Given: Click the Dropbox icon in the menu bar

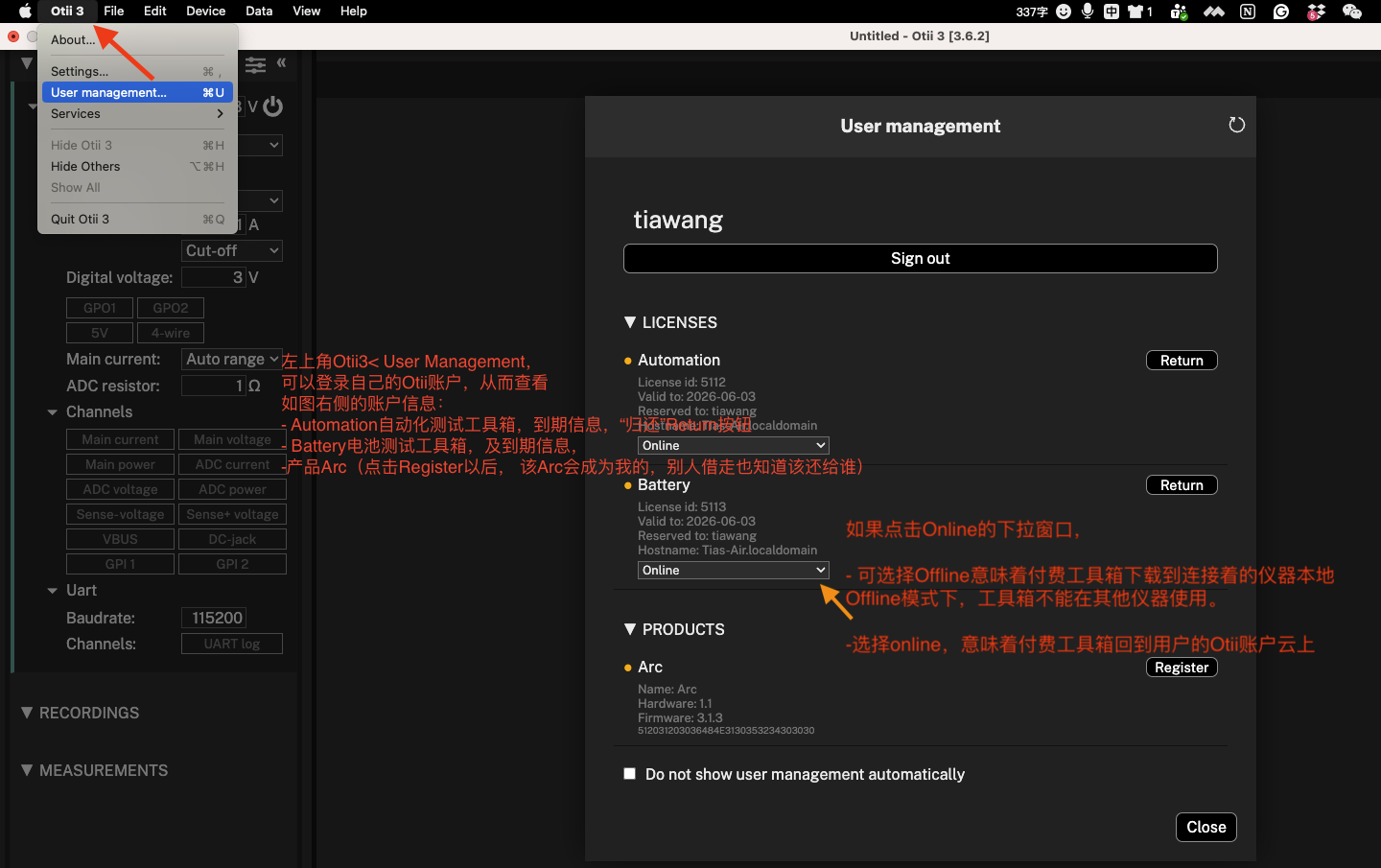Looking at the screenshot, I should tap(1316, 11).
